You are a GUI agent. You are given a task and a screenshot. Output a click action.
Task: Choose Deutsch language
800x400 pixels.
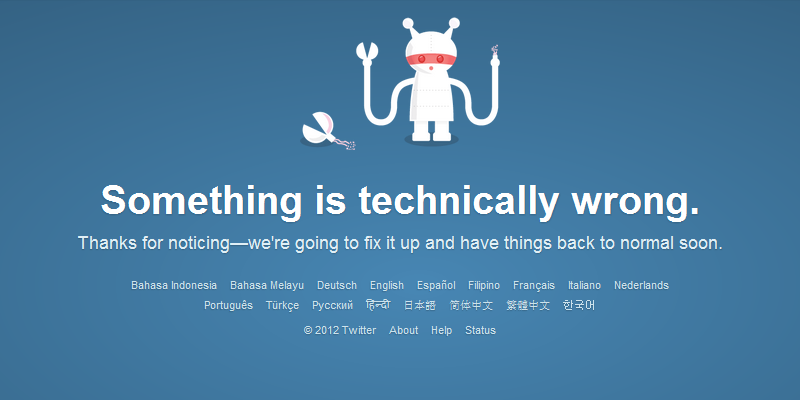point(337,285)
